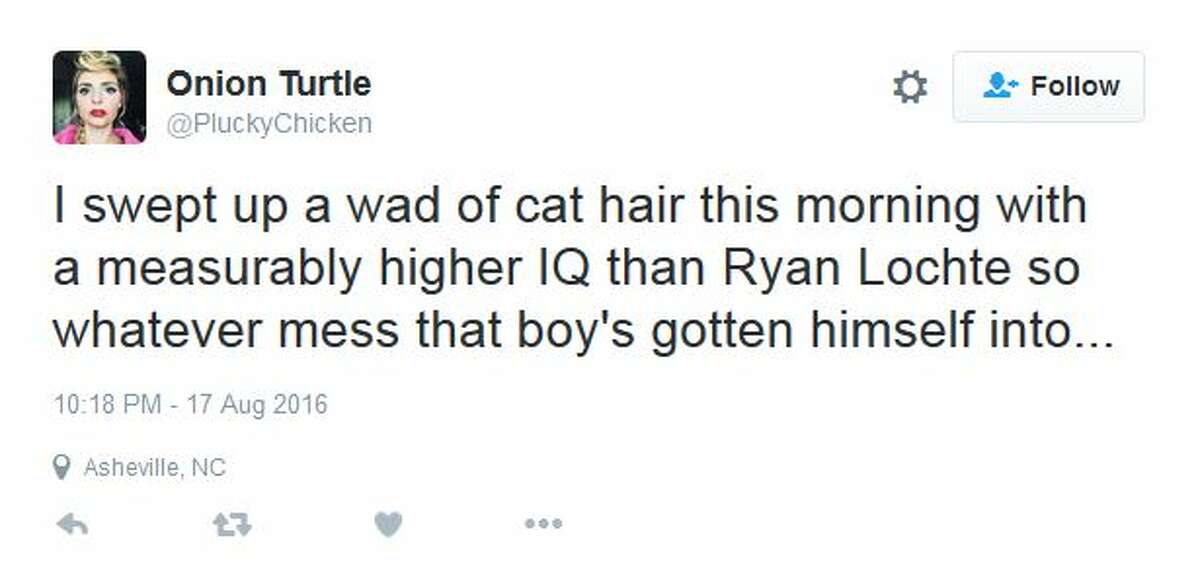Click the location pin icon beside Asheville, NC
Screen dimensions: 1200x585
64,466
